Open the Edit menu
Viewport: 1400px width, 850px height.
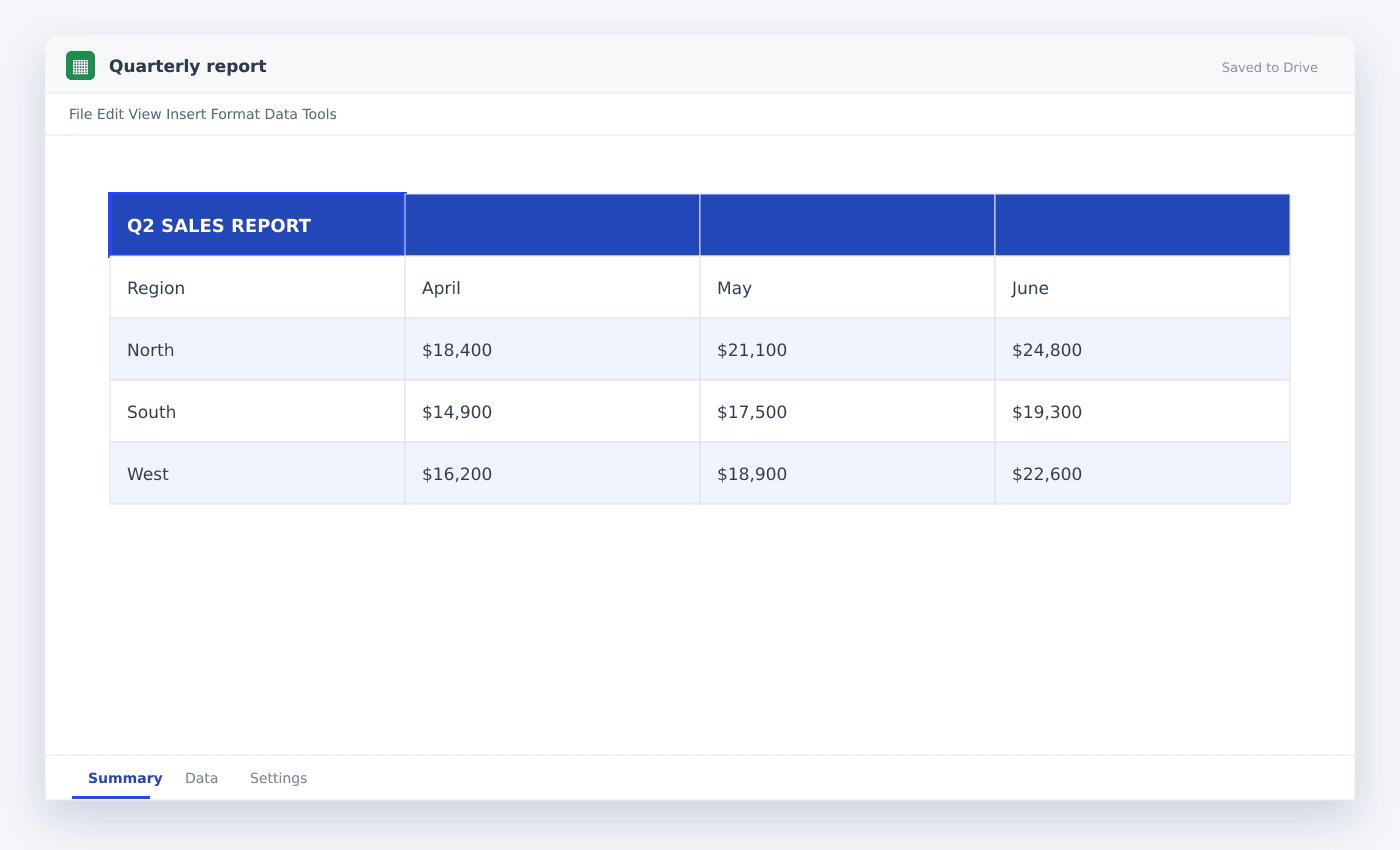(x=110, y=114)
